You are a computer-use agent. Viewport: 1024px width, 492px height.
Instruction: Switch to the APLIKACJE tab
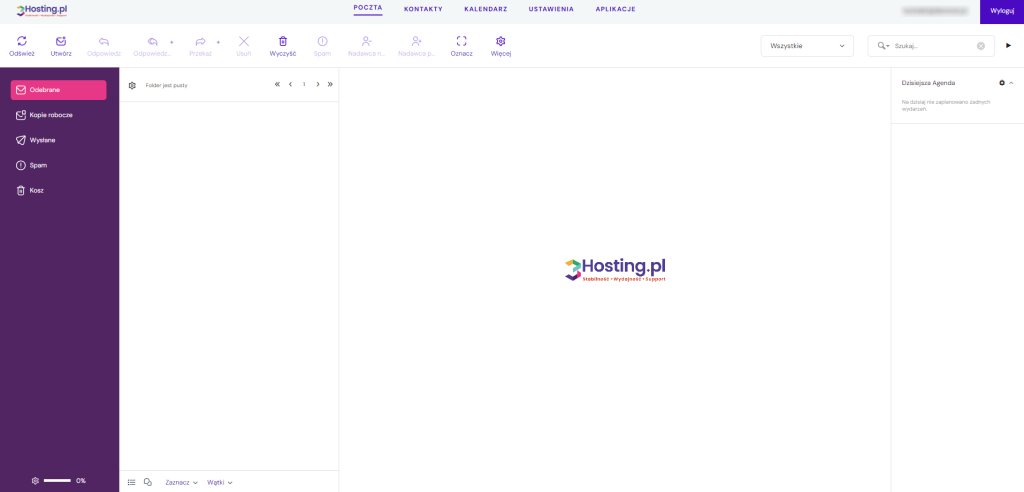click(615, 9)
